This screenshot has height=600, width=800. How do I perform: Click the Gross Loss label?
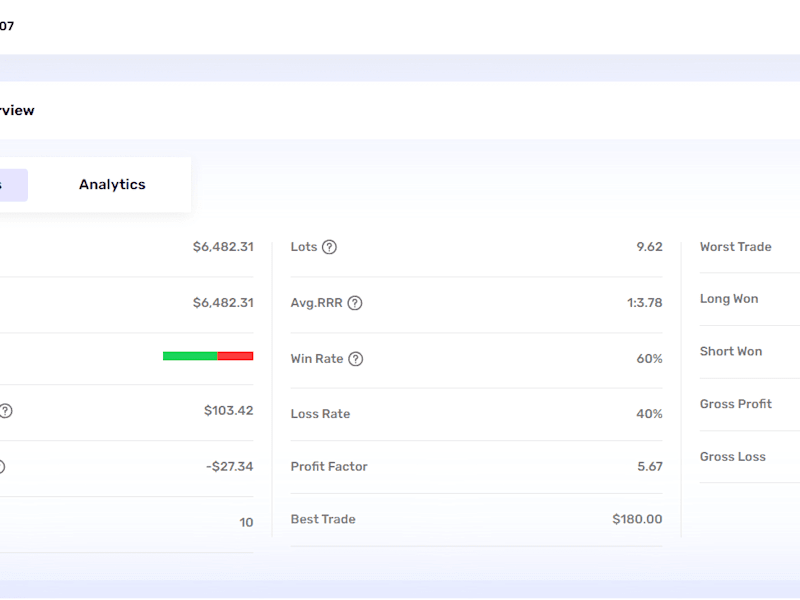tap(733, 457)
